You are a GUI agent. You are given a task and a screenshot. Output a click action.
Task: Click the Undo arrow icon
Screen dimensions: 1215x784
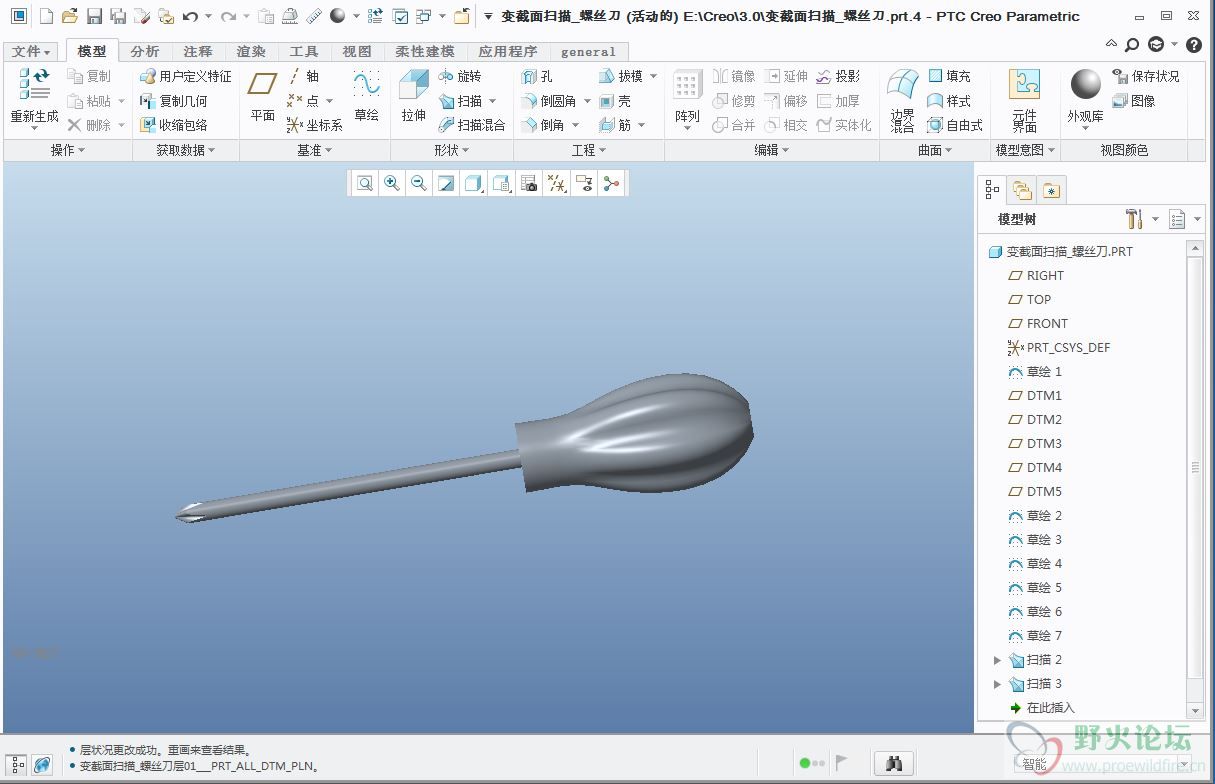tap(190, 16)
